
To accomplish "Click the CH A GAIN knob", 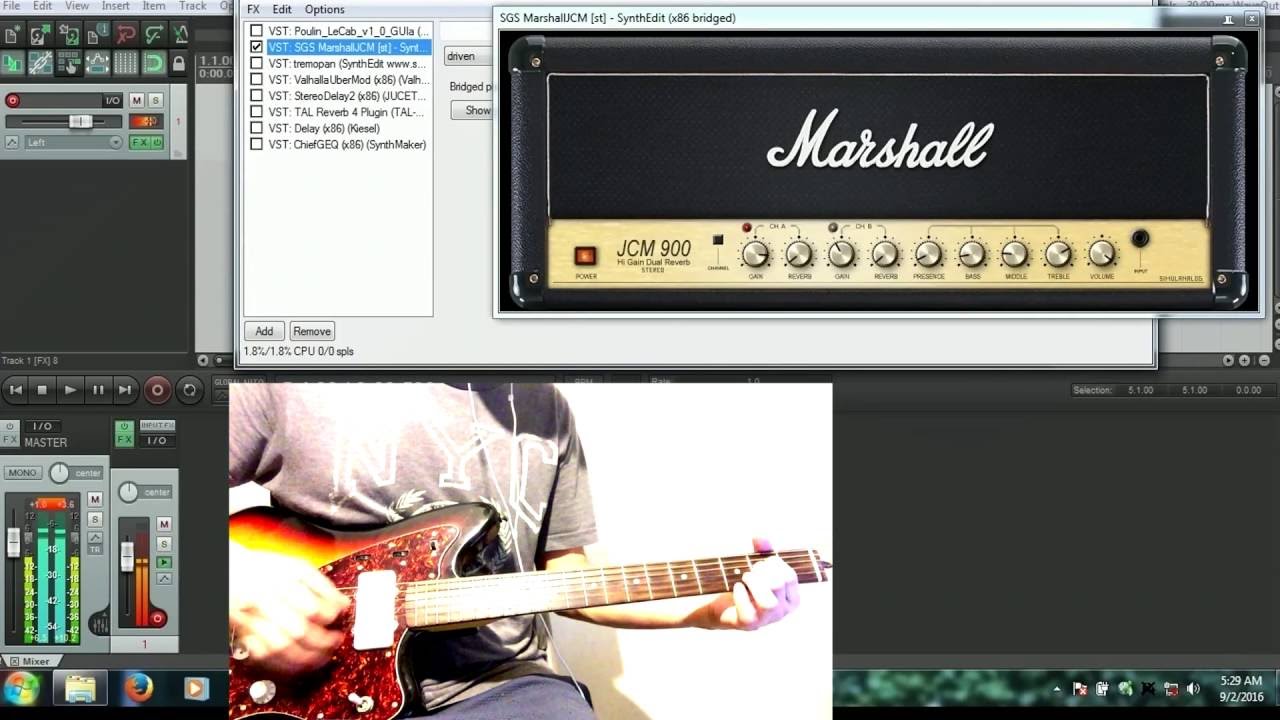I will pyautogui.click(x=756, y=254).
